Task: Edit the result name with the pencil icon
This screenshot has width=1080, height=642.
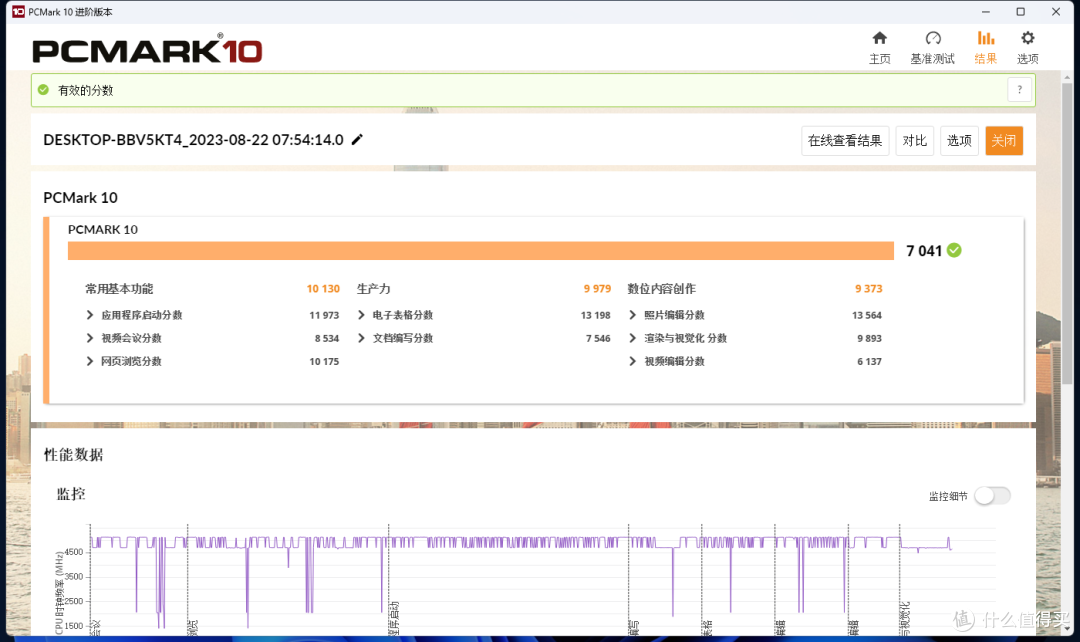Action: point(357,139)
